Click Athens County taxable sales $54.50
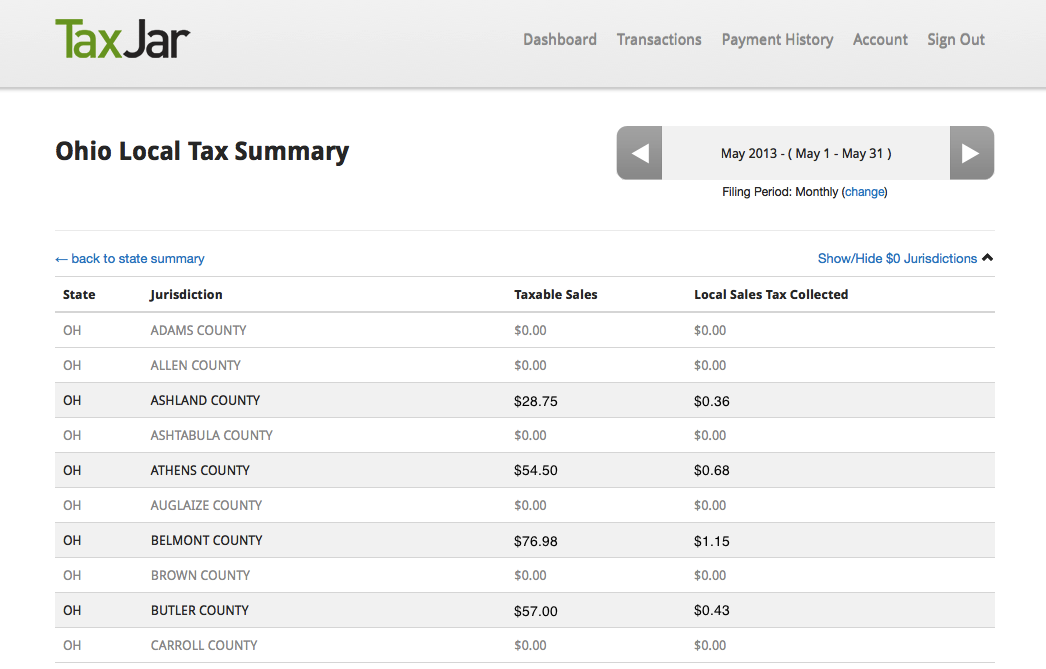This screenshot has height=669, width=1046. pyautogui.click(x=536, y=470)
